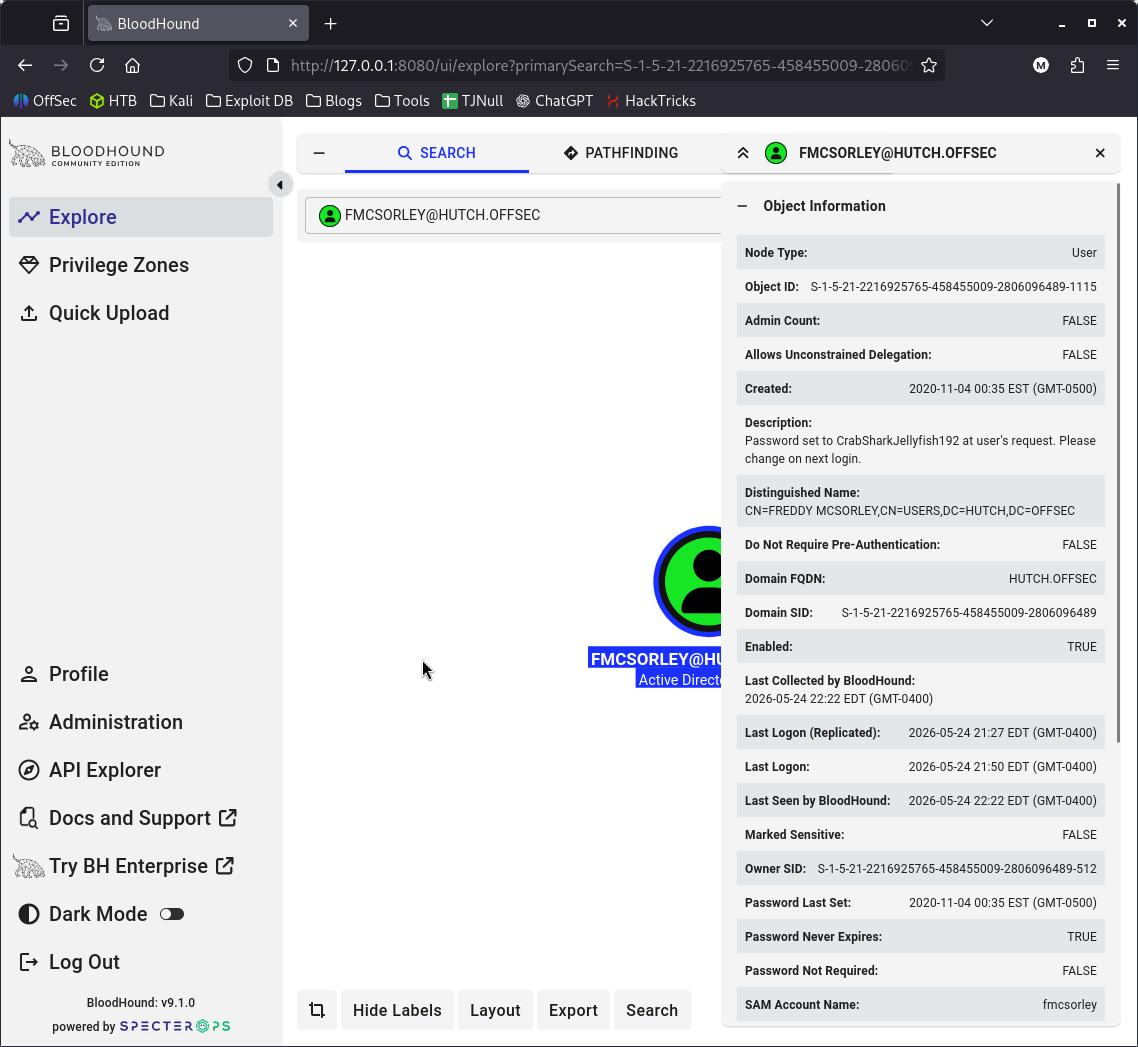The image size is (1138, 1047).
Task: Open the Exploit DB bookmarks folder
Action: coord(249,101)
